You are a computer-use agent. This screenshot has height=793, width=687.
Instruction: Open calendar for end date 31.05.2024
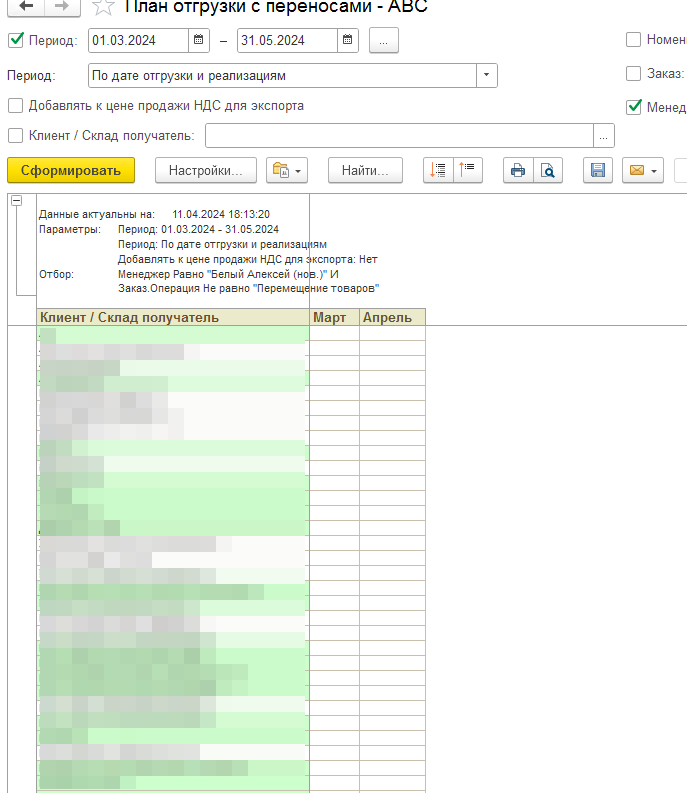(x=347, y=41)
